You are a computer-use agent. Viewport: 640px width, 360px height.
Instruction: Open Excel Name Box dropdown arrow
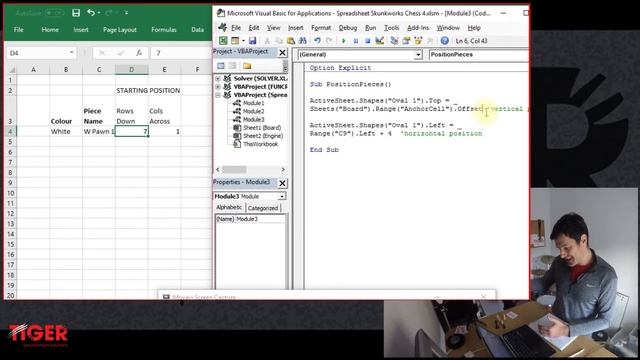tap(71, 53)
